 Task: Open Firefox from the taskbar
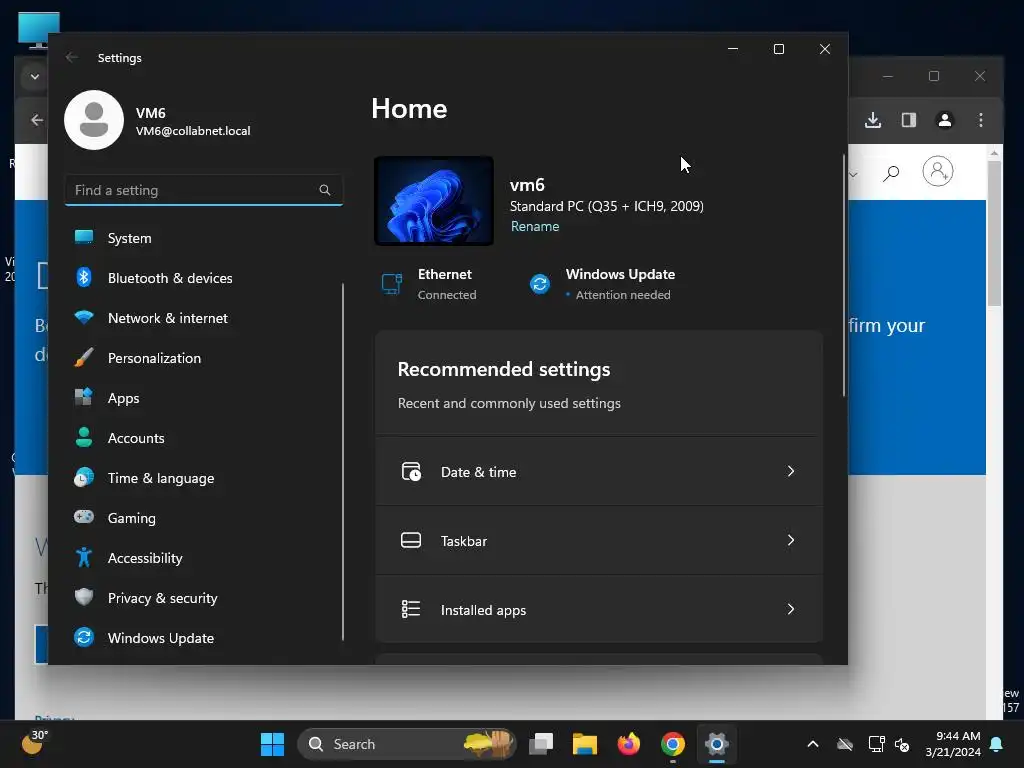[629, 744]
